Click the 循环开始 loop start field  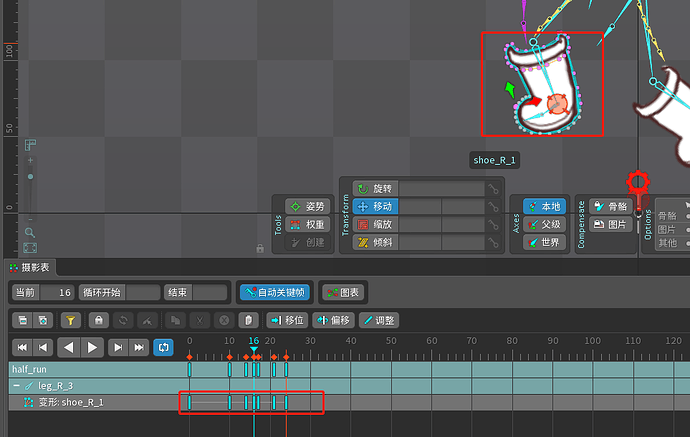(x=142, y=293)
